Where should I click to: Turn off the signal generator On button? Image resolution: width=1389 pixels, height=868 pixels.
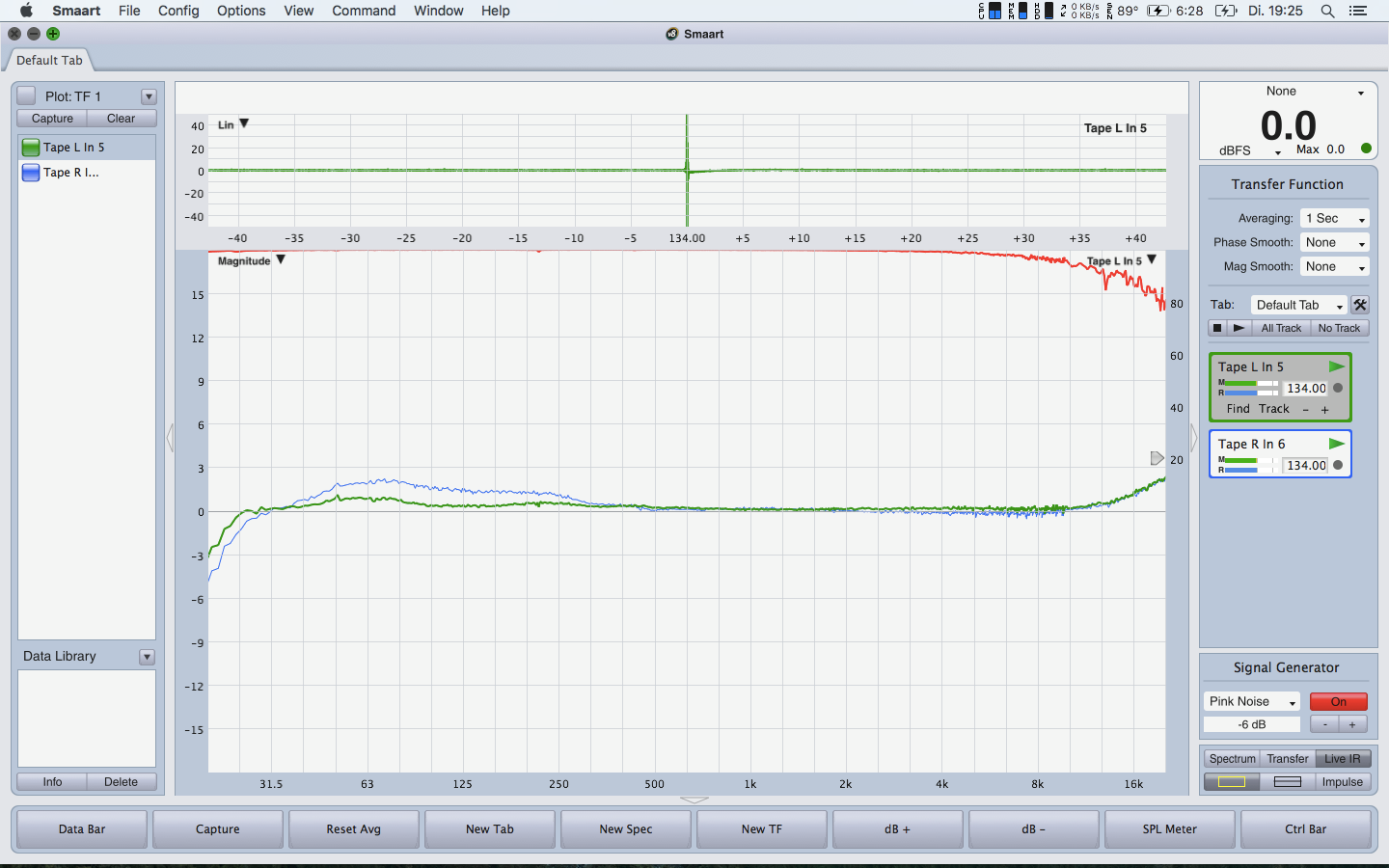[1339, 701]
